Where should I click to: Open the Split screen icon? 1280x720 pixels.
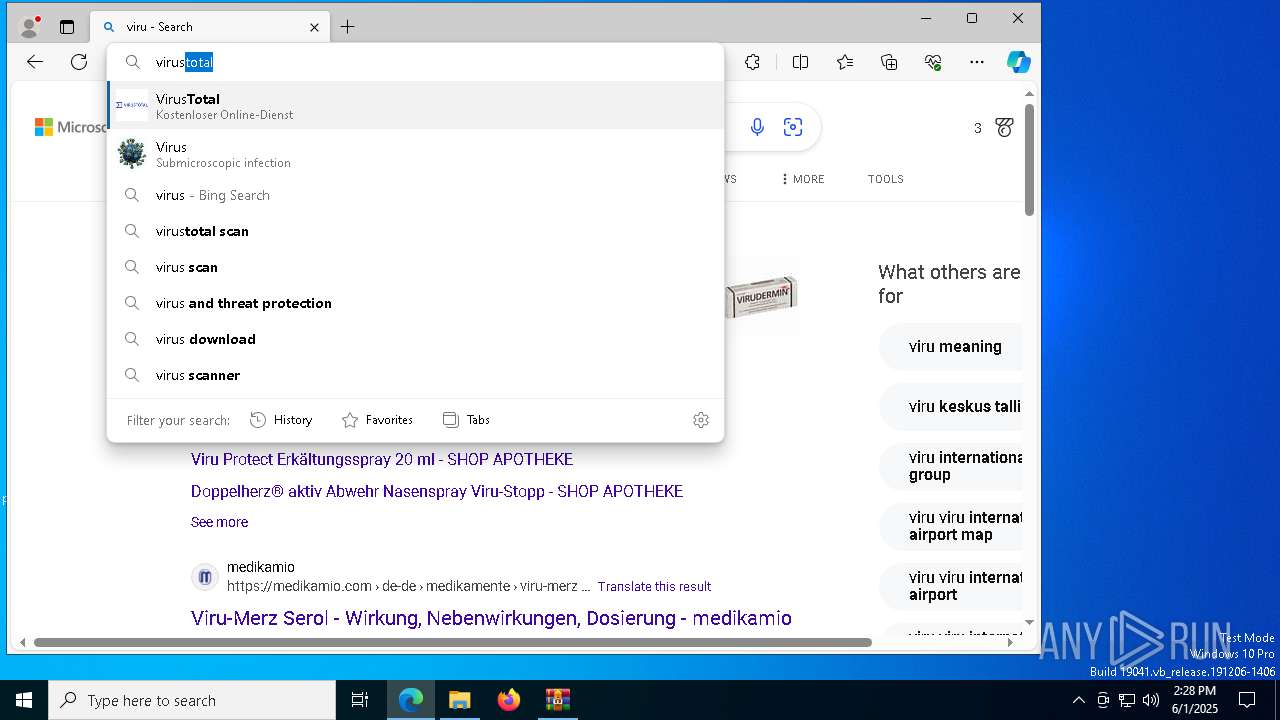coord(800,62)
